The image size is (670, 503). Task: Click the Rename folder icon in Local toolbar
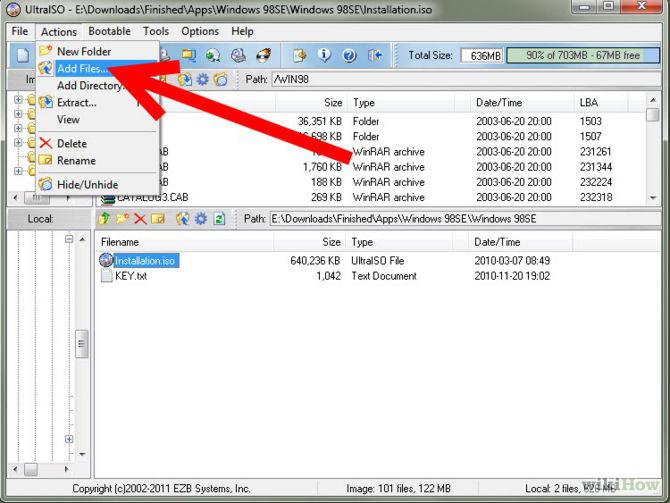158,219
